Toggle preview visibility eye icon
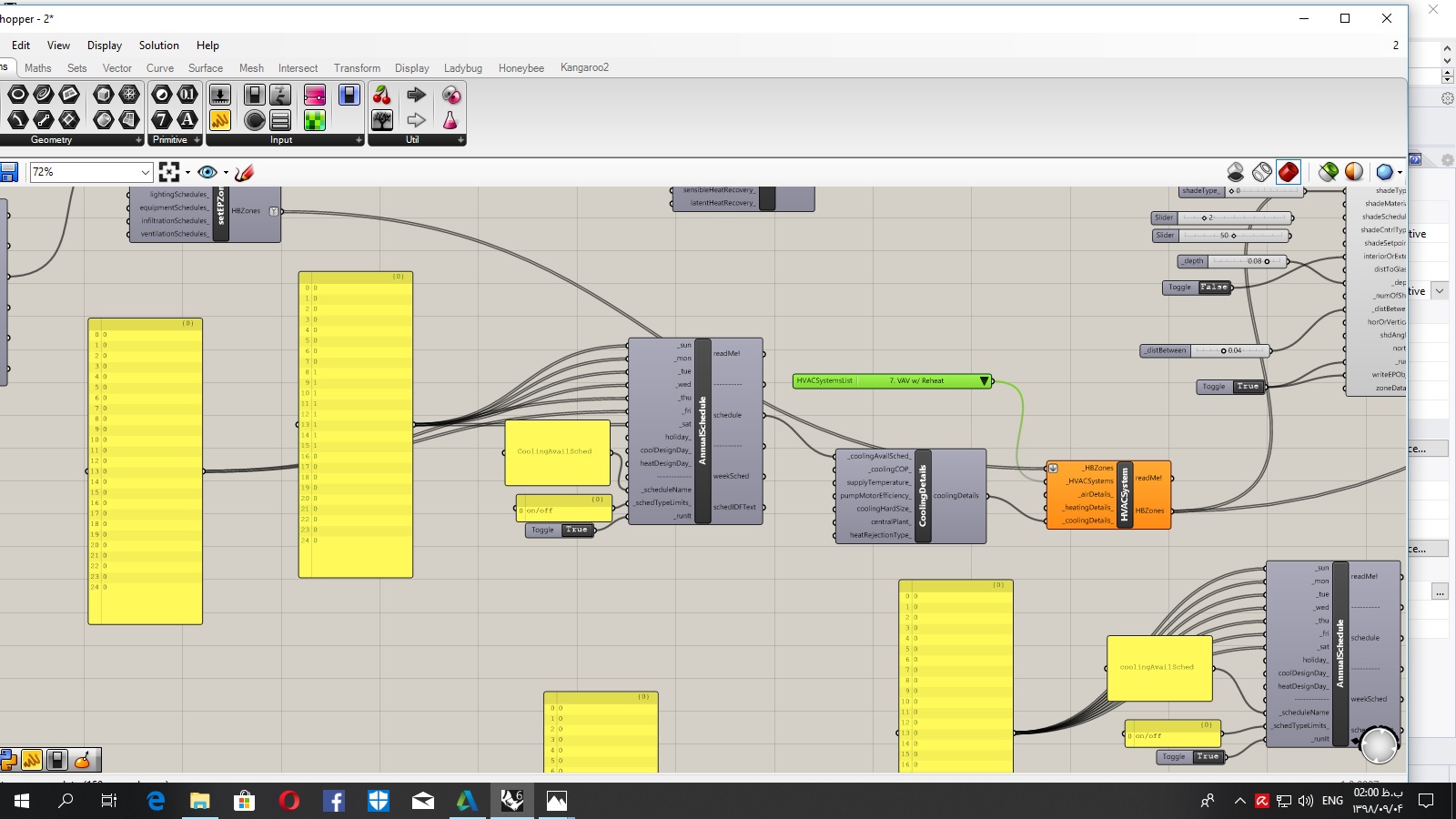The width and height of the screenshot is (1456, 819). (x=207, y=172)
